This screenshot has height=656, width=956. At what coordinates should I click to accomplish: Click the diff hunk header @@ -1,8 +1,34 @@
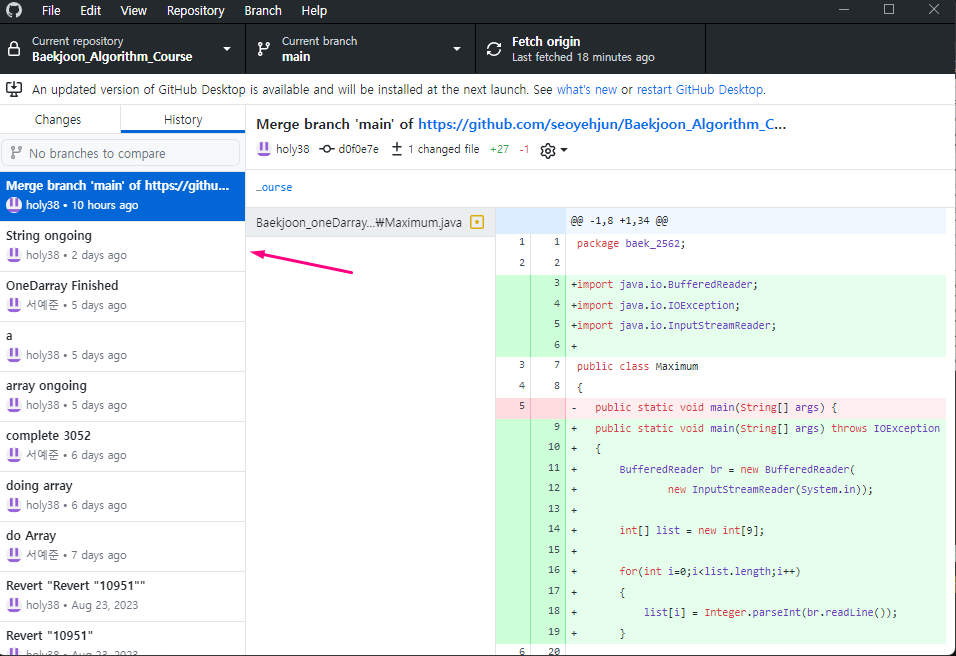pyautogui.click(x=619, y=221)
